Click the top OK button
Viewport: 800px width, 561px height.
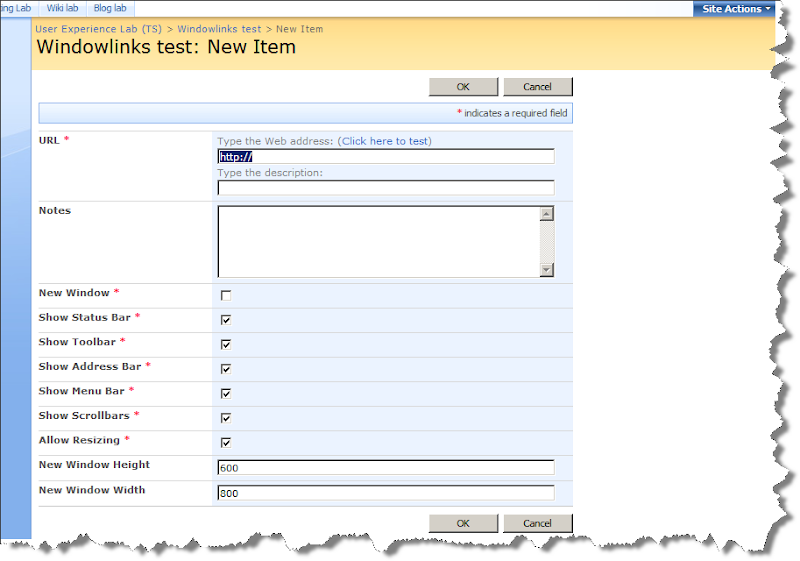[463, 87]
